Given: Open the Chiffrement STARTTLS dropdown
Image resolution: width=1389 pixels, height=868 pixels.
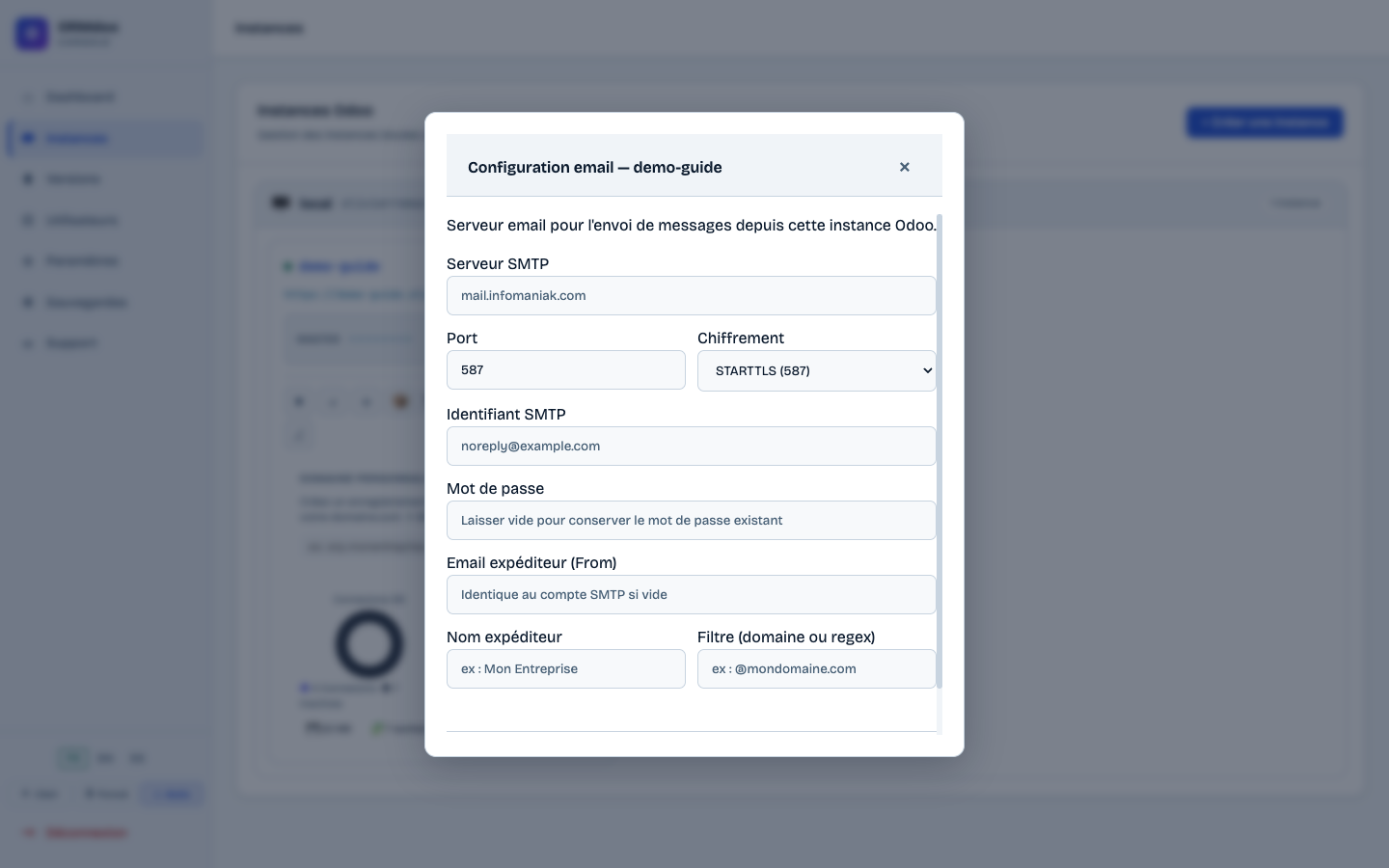Looking at the screenshot, I should click(816, 370).
